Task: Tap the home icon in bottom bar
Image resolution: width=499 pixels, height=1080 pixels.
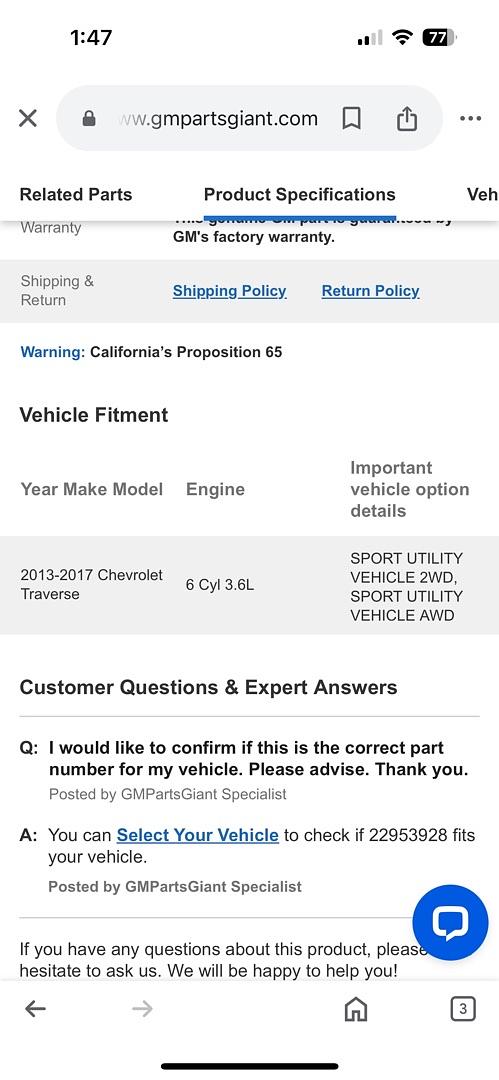Action: pos(356,1010)
